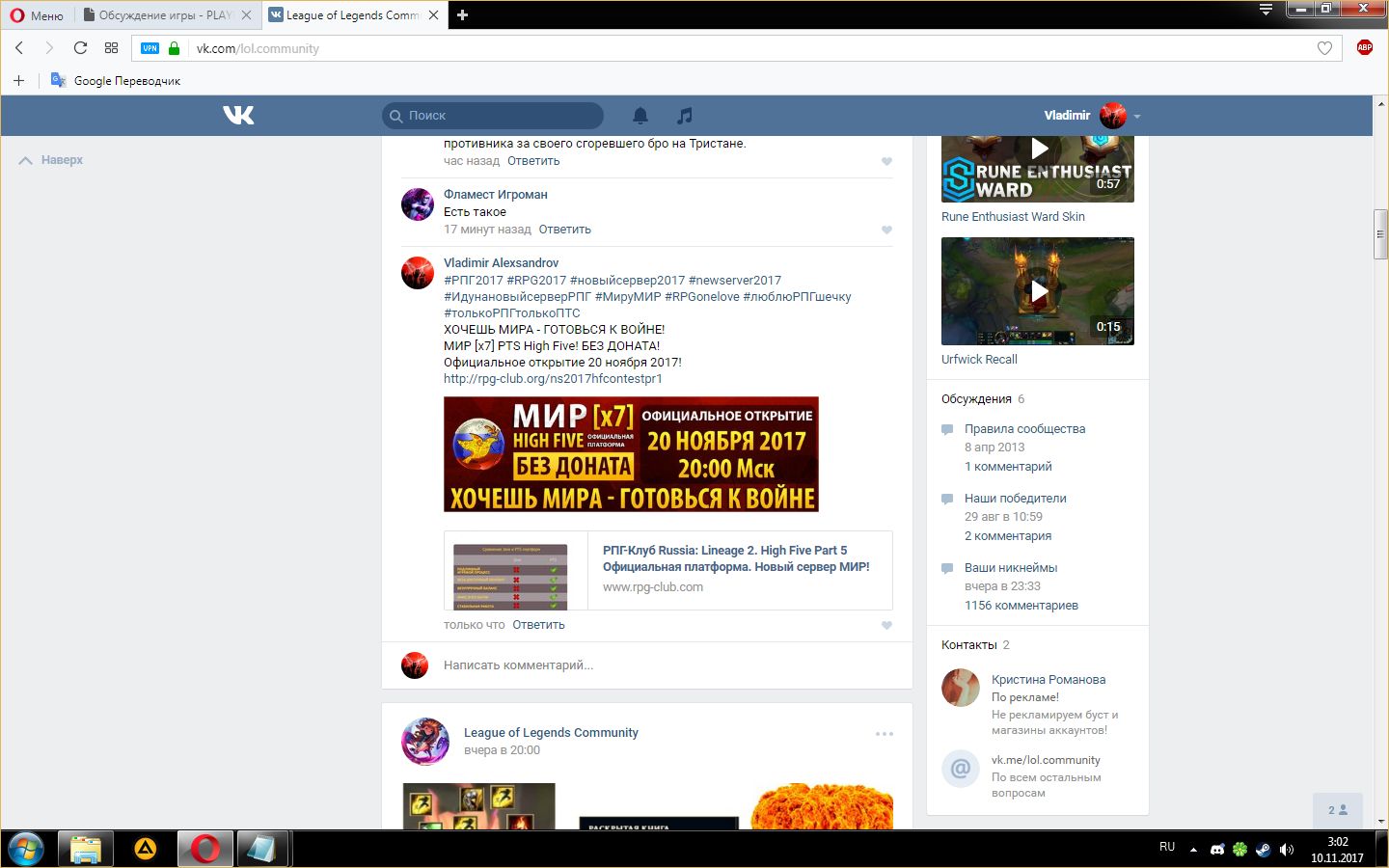Open the vk.me/lol.community contact link

pyautogui.click(x=1046, y=760)
